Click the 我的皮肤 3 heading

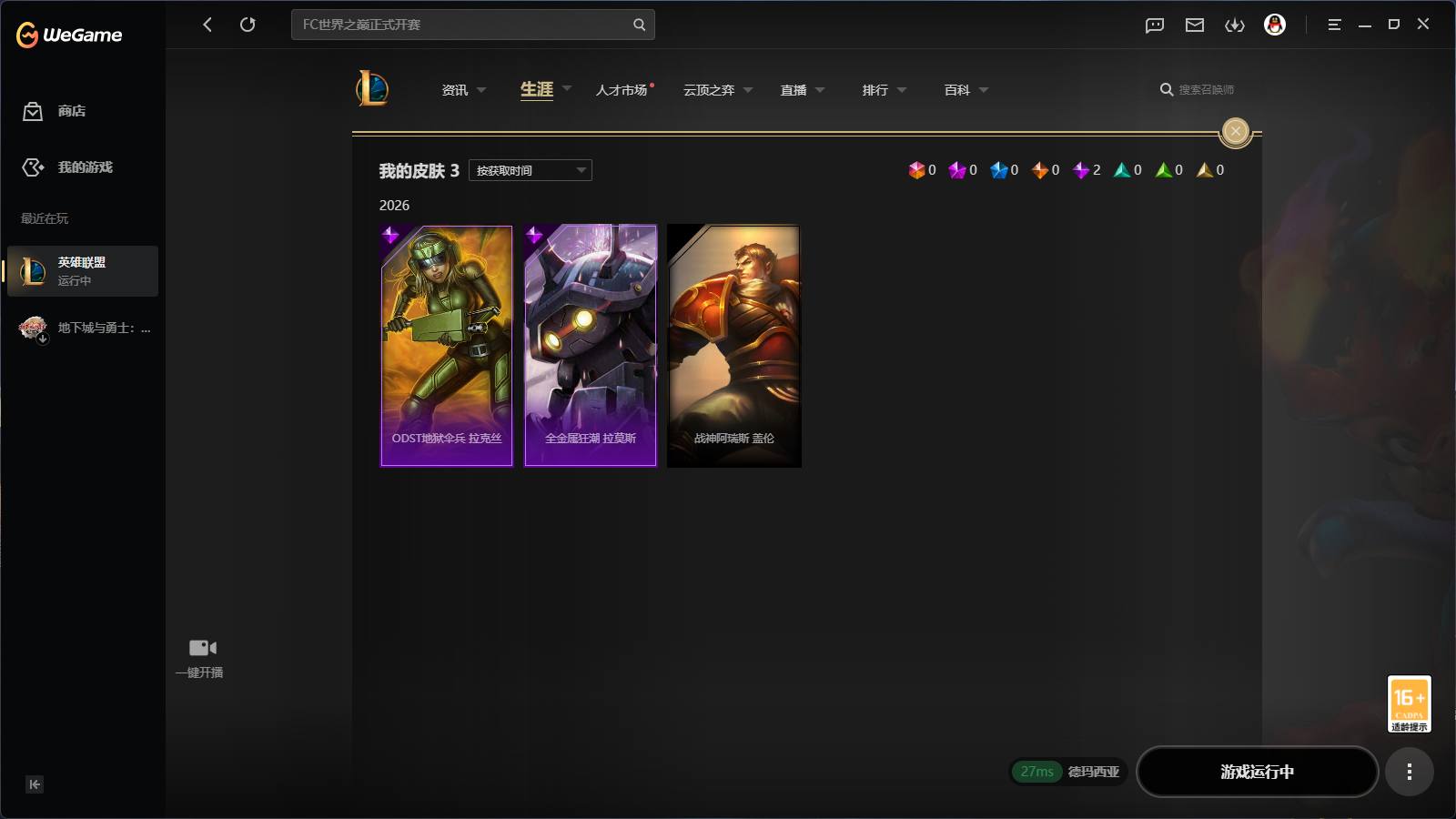(x=419, y=171)
